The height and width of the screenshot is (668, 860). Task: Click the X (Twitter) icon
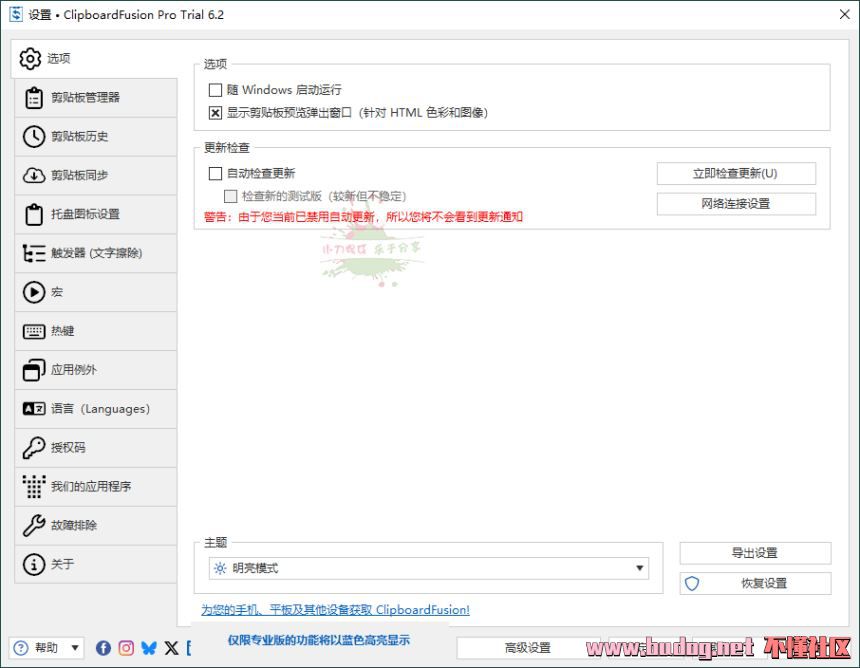[x=171, y=648]
